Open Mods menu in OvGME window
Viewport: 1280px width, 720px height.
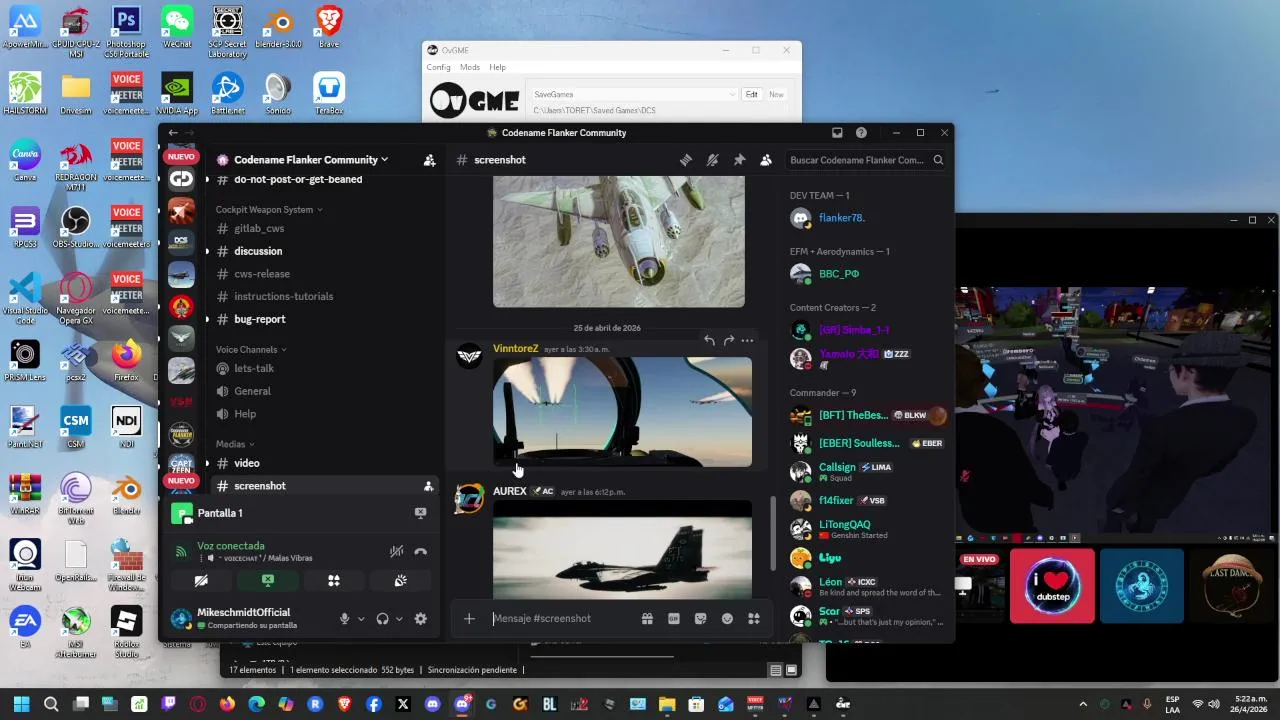470,68
